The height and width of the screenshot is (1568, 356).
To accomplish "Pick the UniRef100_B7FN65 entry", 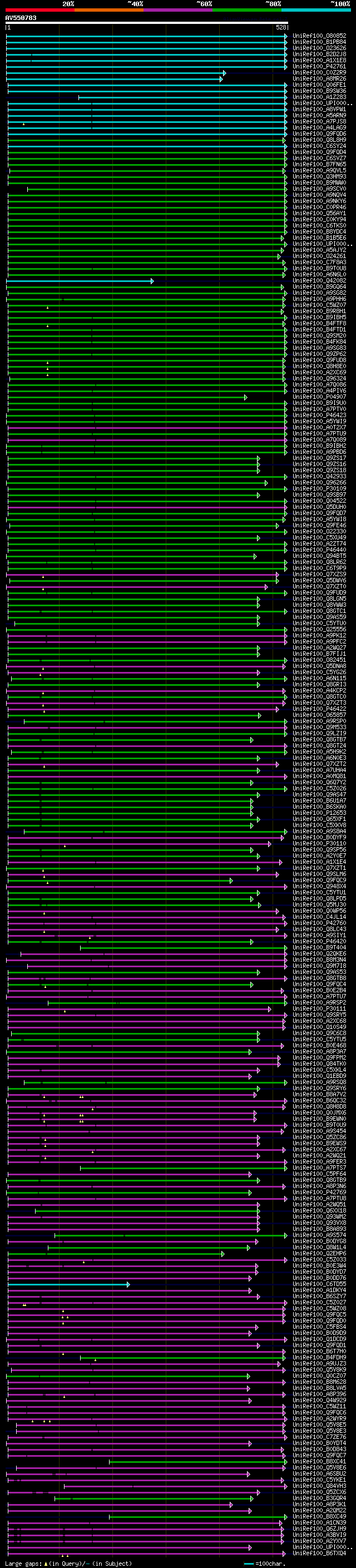I will 319,164.
